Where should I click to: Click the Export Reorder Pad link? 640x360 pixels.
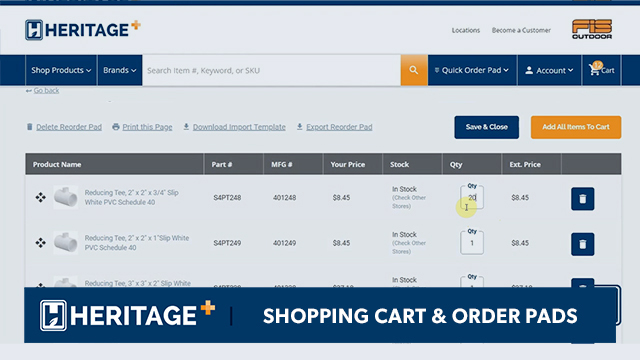pyautogui.click(x=334, y=127)
